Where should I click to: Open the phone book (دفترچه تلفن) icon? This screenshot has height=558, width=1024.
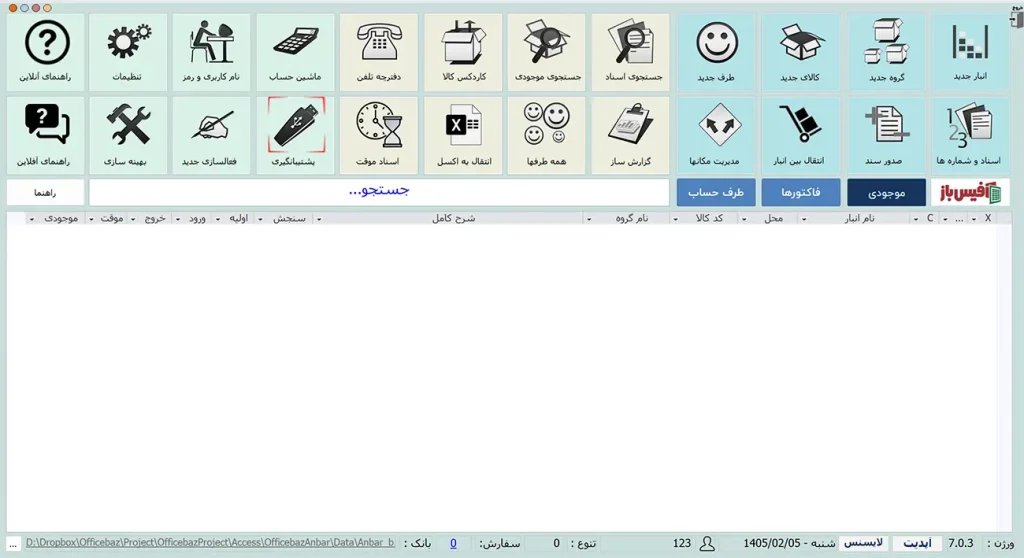point(379,52)
